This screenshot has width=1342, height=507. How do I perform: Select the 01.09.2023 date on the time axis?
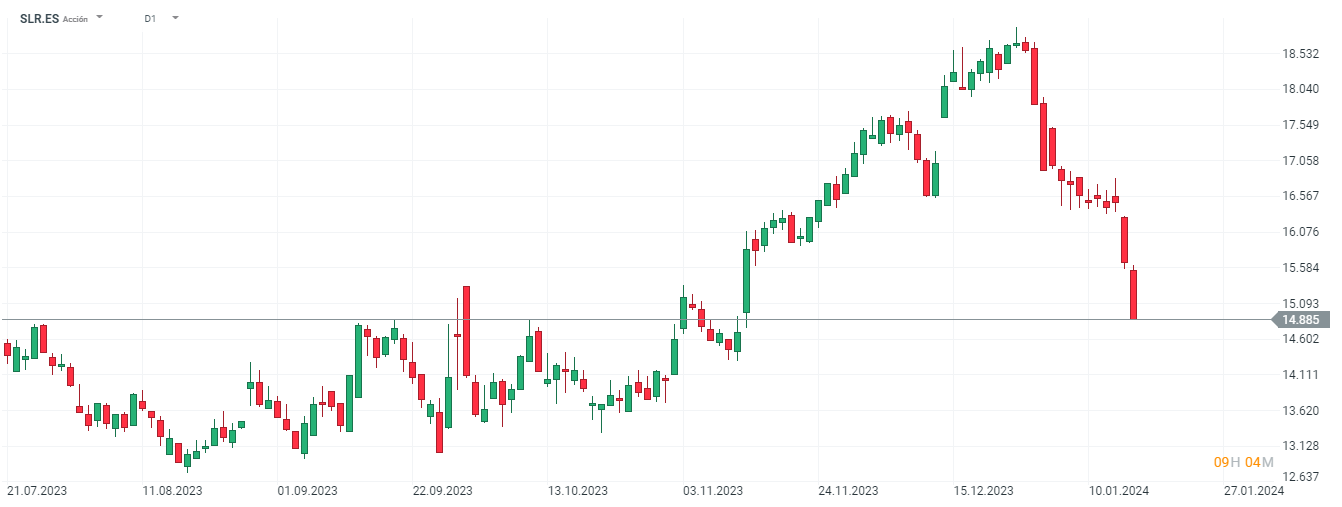click(307, 491)
